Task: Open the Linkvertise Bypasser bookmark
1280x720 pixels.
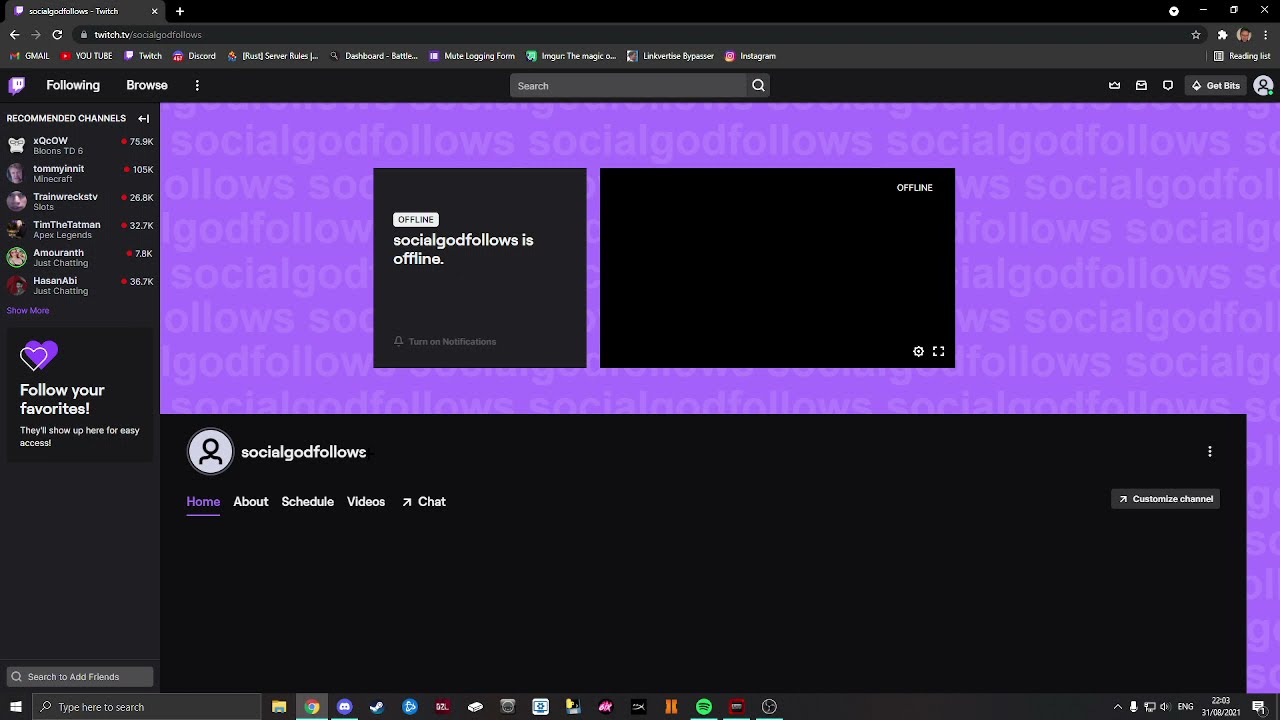Action: tap(670, 56)
